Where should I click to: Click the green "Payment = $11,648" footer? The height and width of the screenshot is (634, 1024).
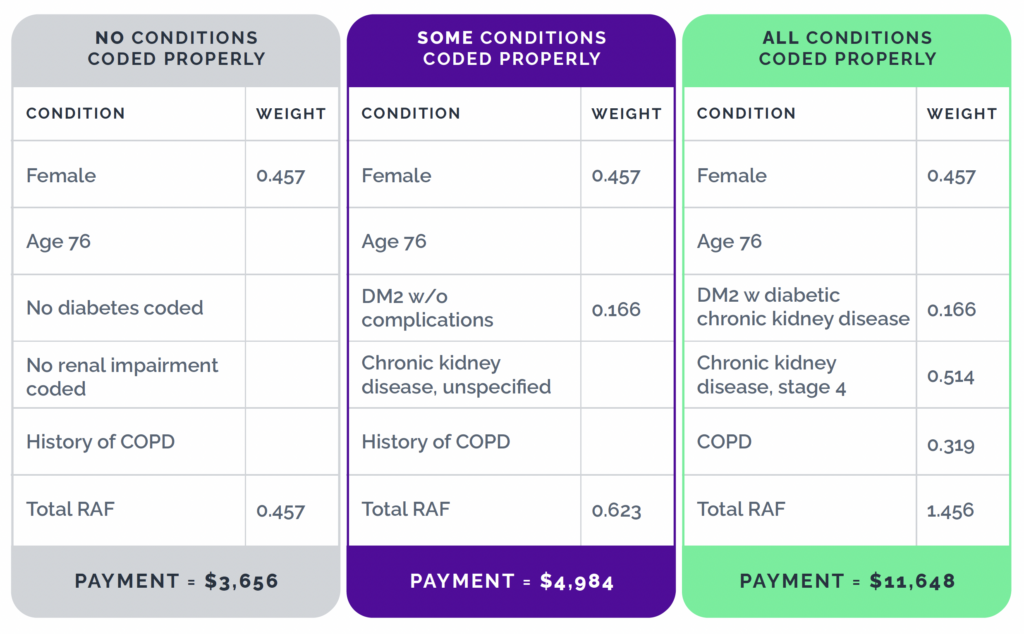847,581
